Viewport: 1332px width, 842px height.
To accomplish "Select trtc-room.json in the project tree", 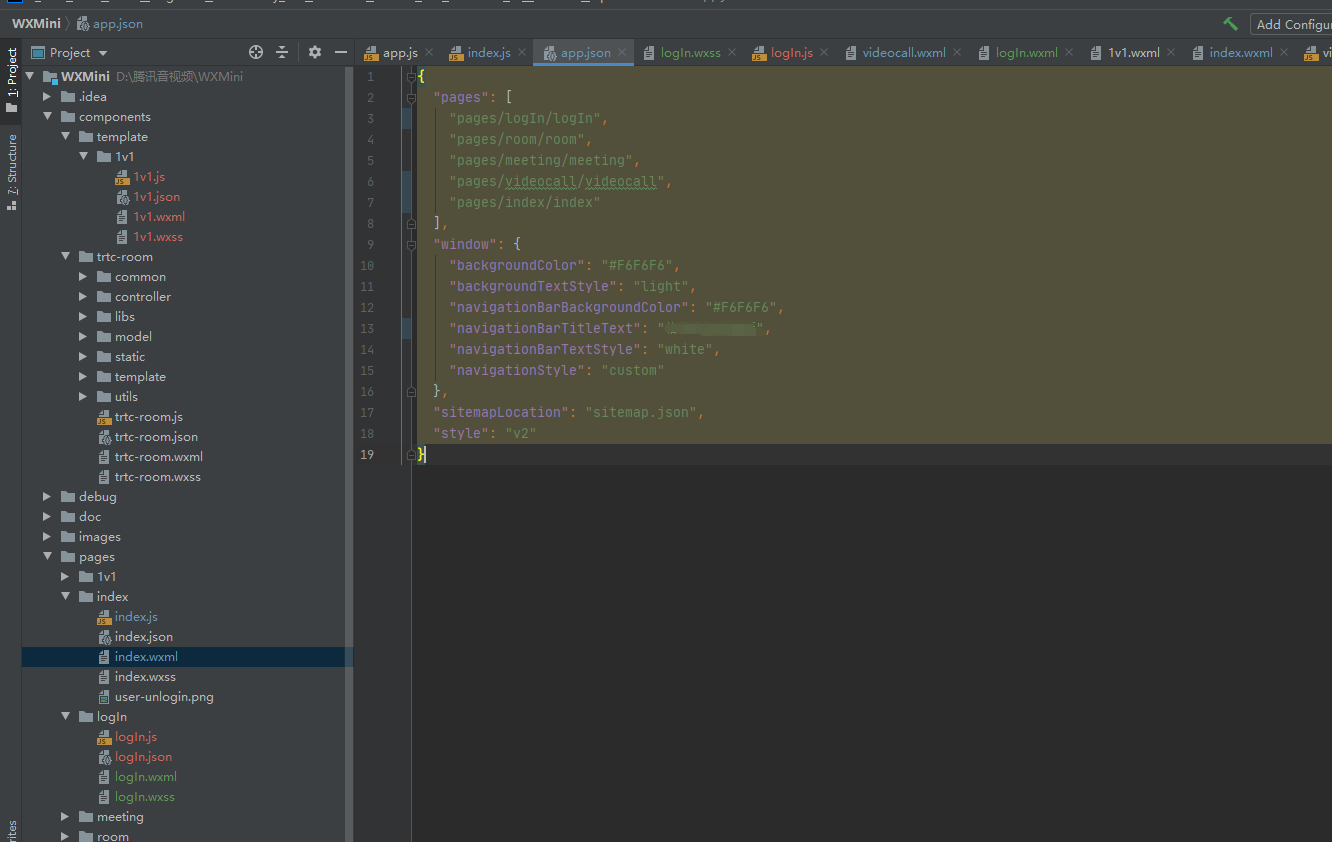I will pos(156,437).
